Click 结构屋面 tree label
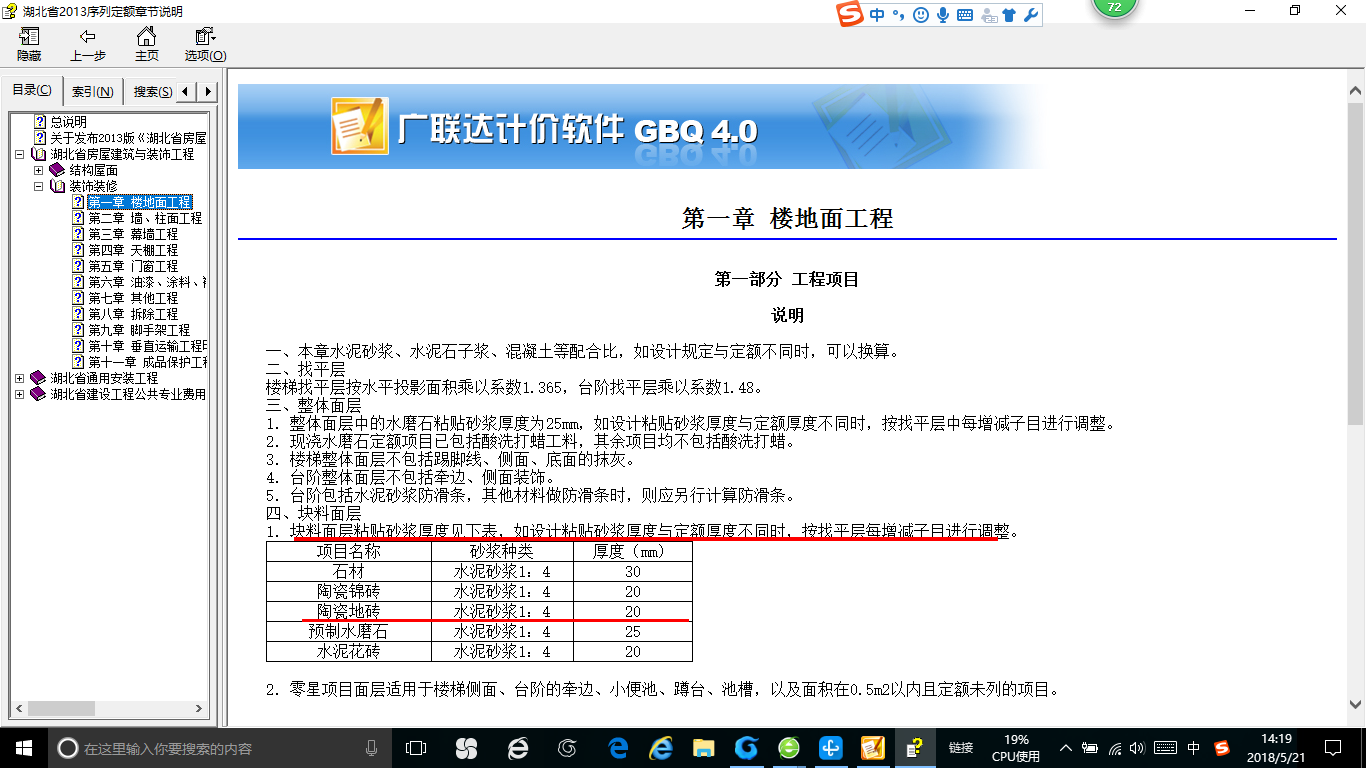Screen dimensions: 1366x768 (x=93, y=170)
